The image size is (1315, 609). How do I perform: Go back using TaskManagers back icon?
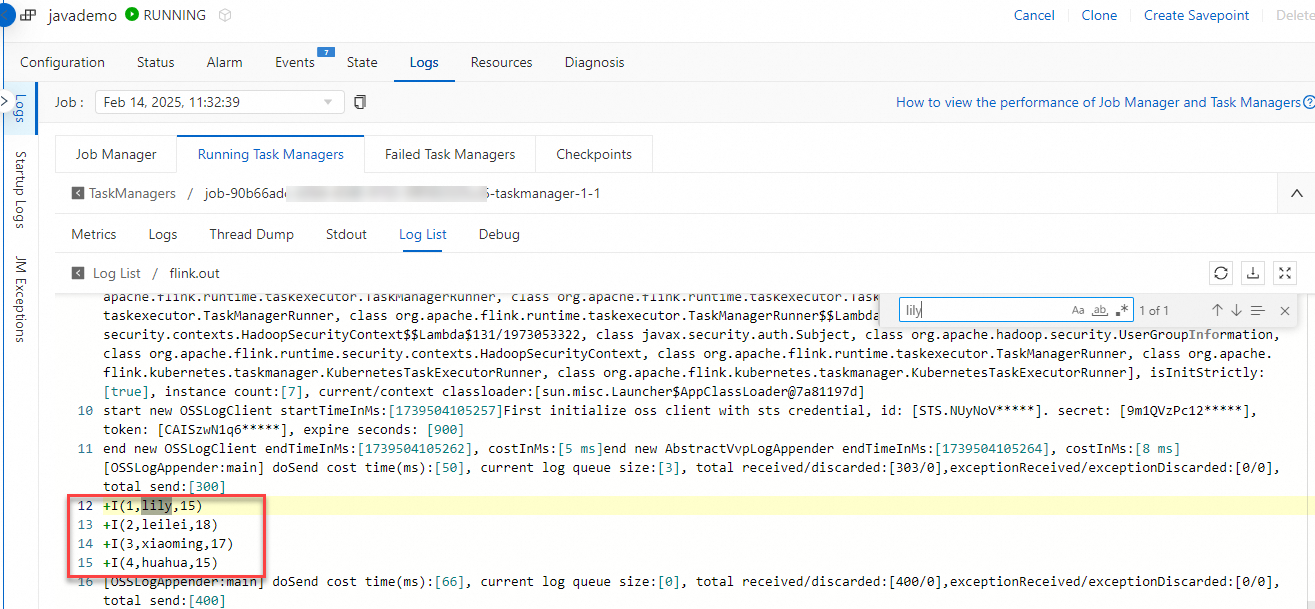click(x=77, y=193)
